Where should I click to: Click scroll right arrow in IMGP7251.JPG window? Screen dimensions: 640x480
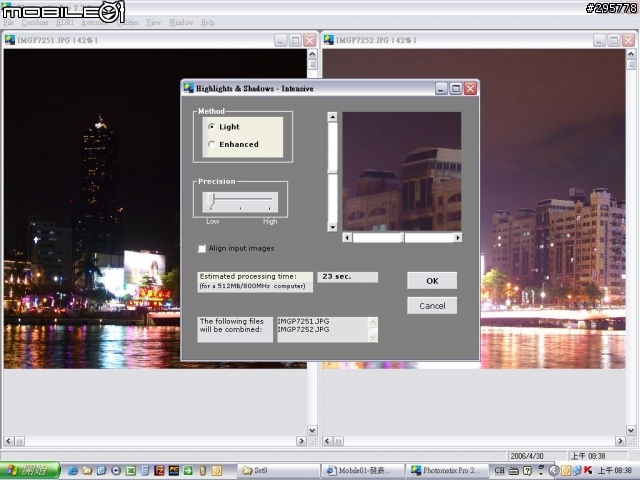click(x=301, y=441)
